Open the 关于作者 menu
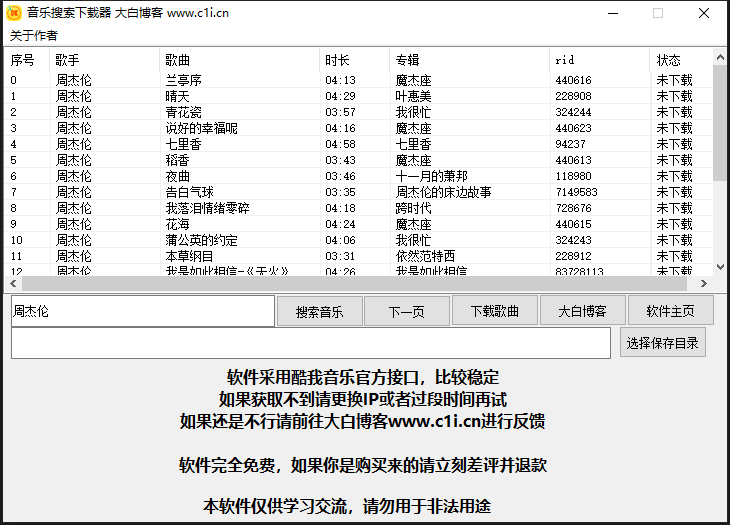Screen dimensions: 730x525 point(34,36)
